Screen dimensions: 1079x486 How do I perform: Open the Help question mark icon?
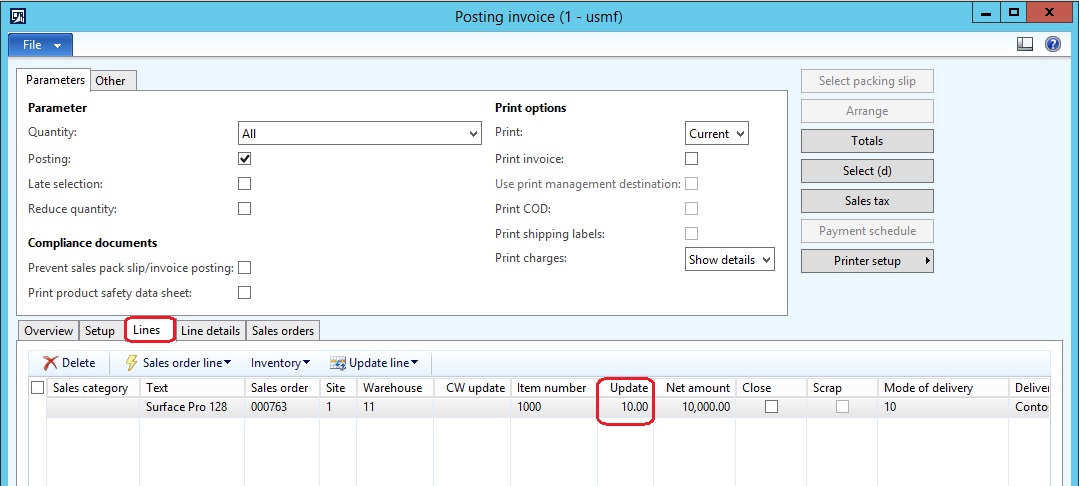pyautogui.click(x=1052, y=45)
